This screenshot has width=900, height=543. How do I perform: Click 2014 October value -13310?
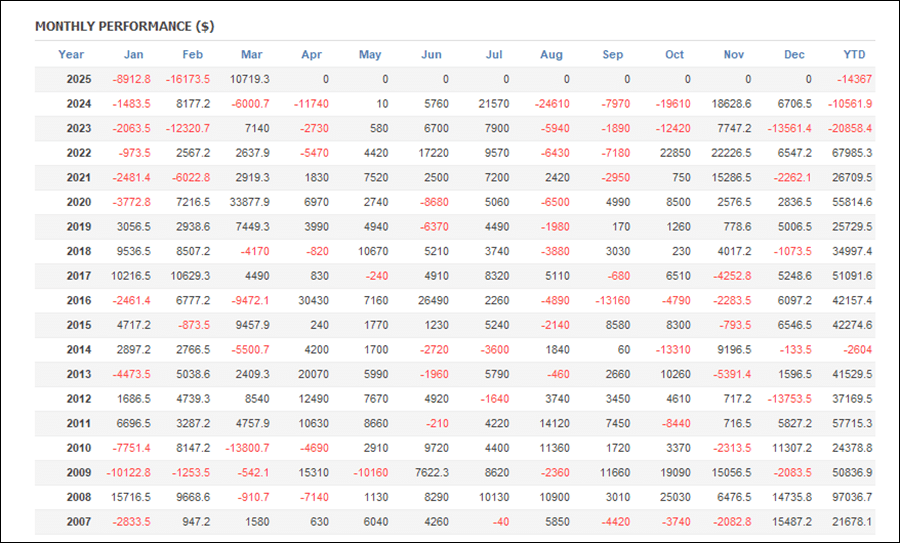[673, 350]
